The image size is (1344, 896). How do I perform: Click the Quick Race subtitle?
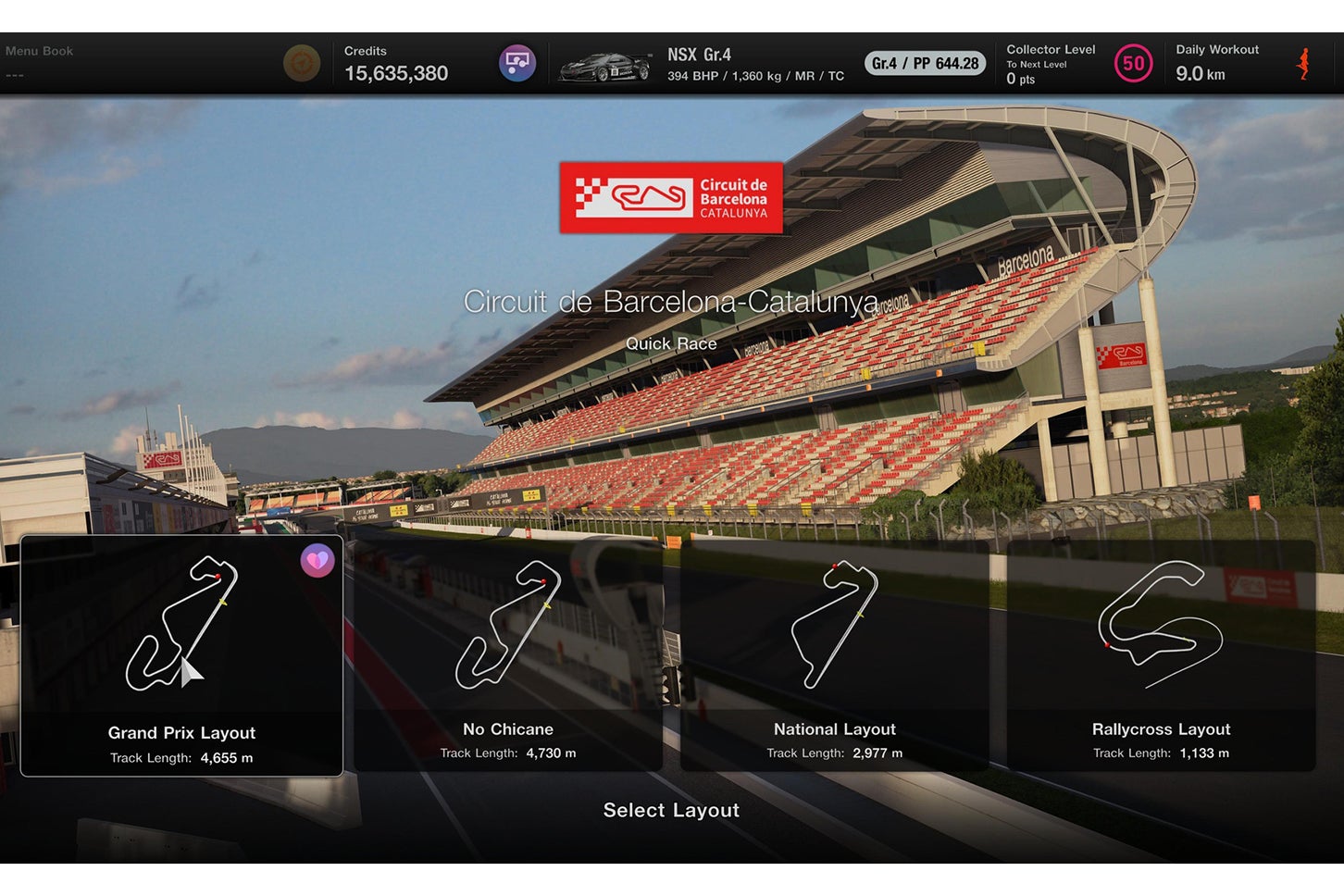671,343
